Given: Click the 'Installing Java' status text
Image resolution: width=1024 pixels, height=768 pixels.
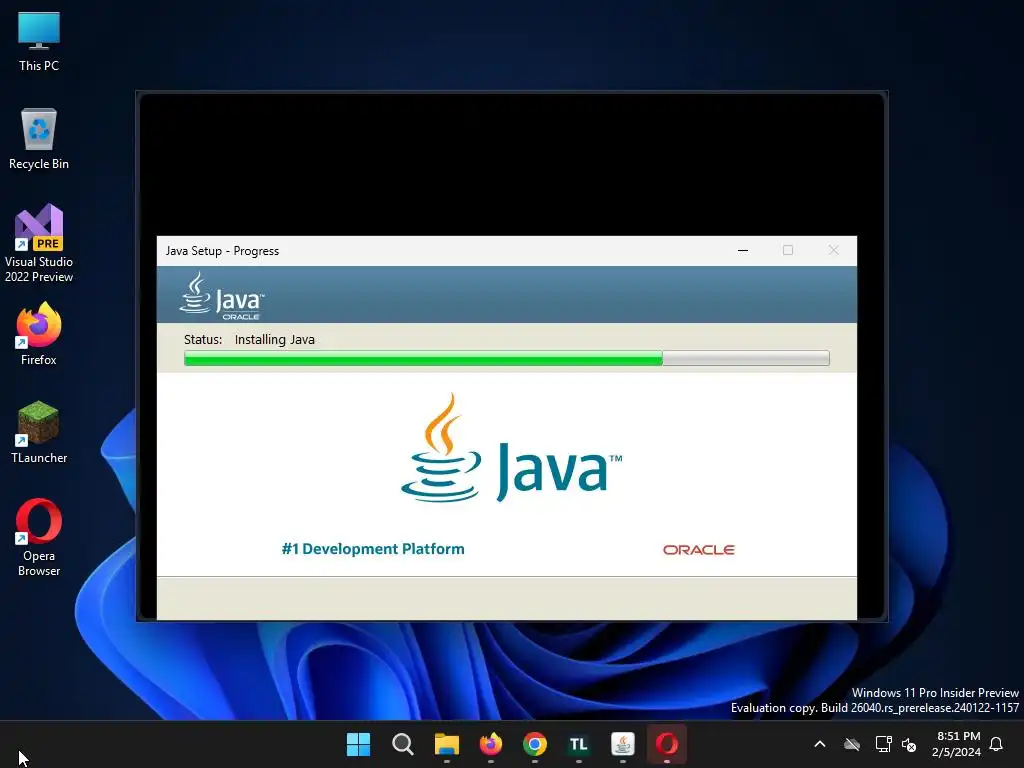Looking at the screenshot, I should (274, 340).
